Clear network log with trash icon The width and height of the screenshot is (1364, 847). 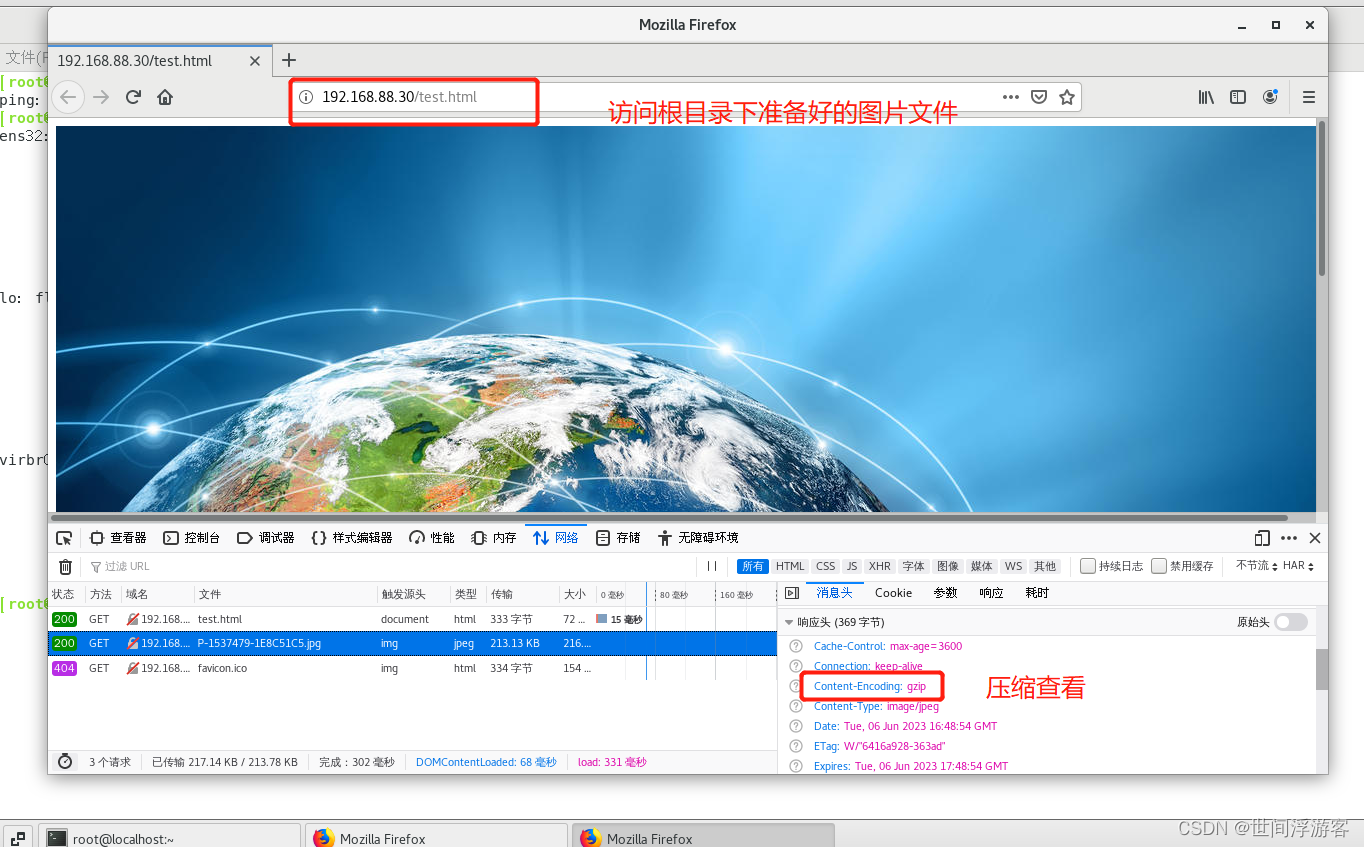tap(65, 566)
